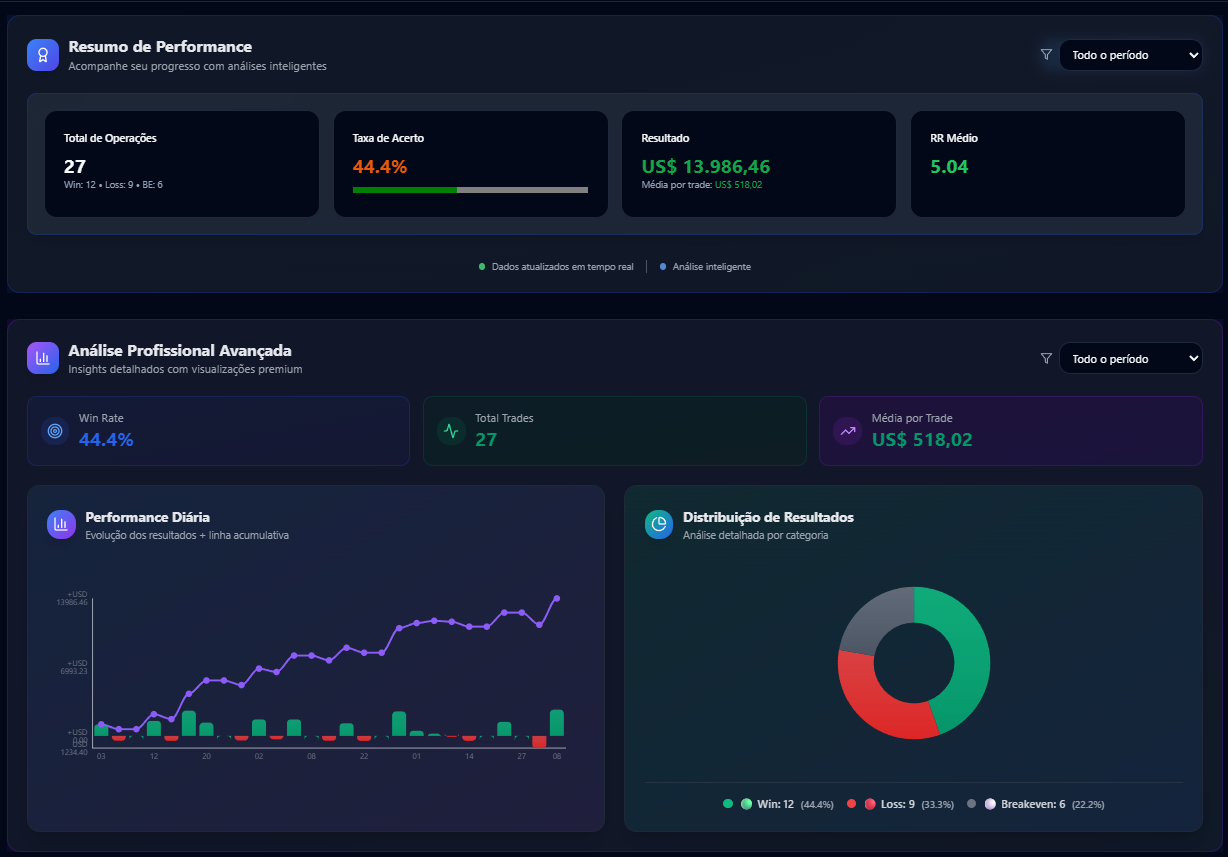
Task: Open the period dropdown in Análise Profissional Avançada
Action: pos(1131,358)
